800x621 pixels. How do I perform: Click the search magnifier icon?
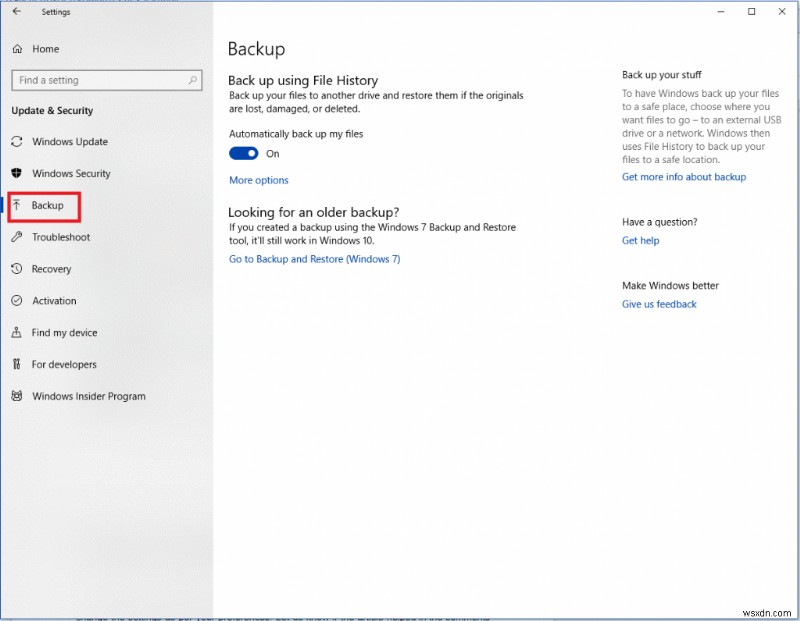tap(196, 80)
